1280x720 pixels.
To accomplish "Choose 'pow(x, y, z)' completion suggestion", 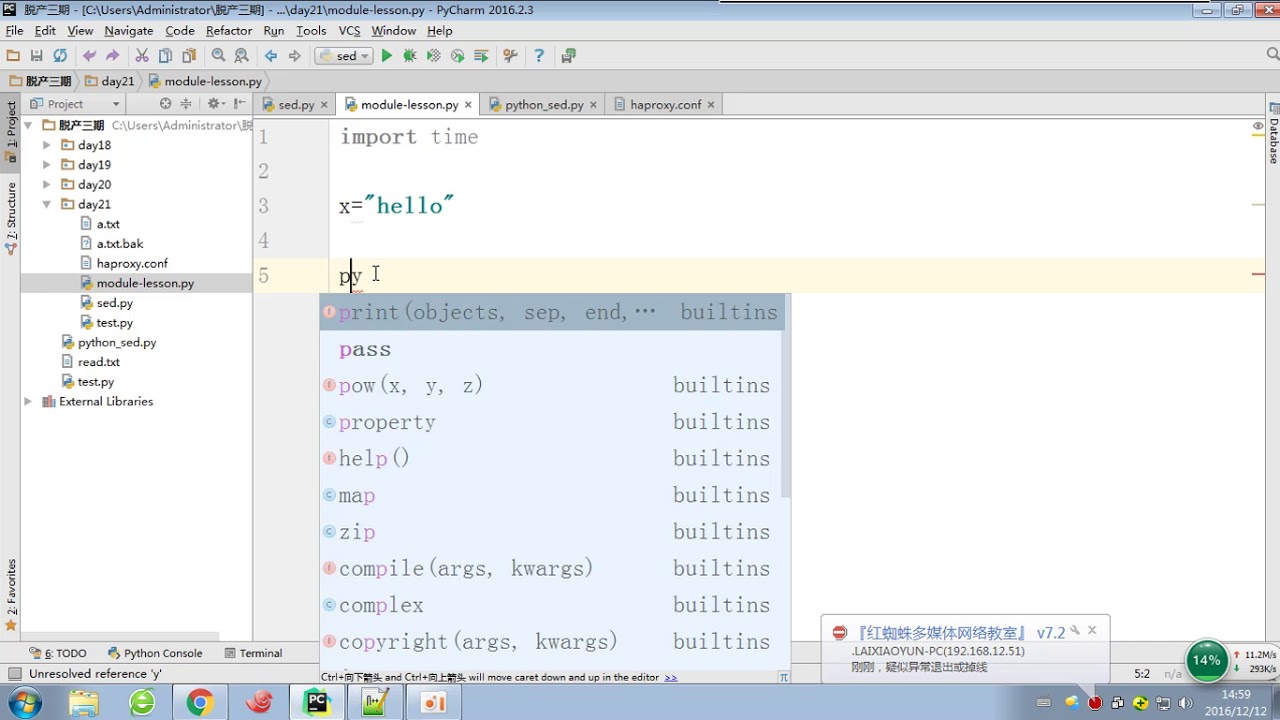I will pos(551,385).
